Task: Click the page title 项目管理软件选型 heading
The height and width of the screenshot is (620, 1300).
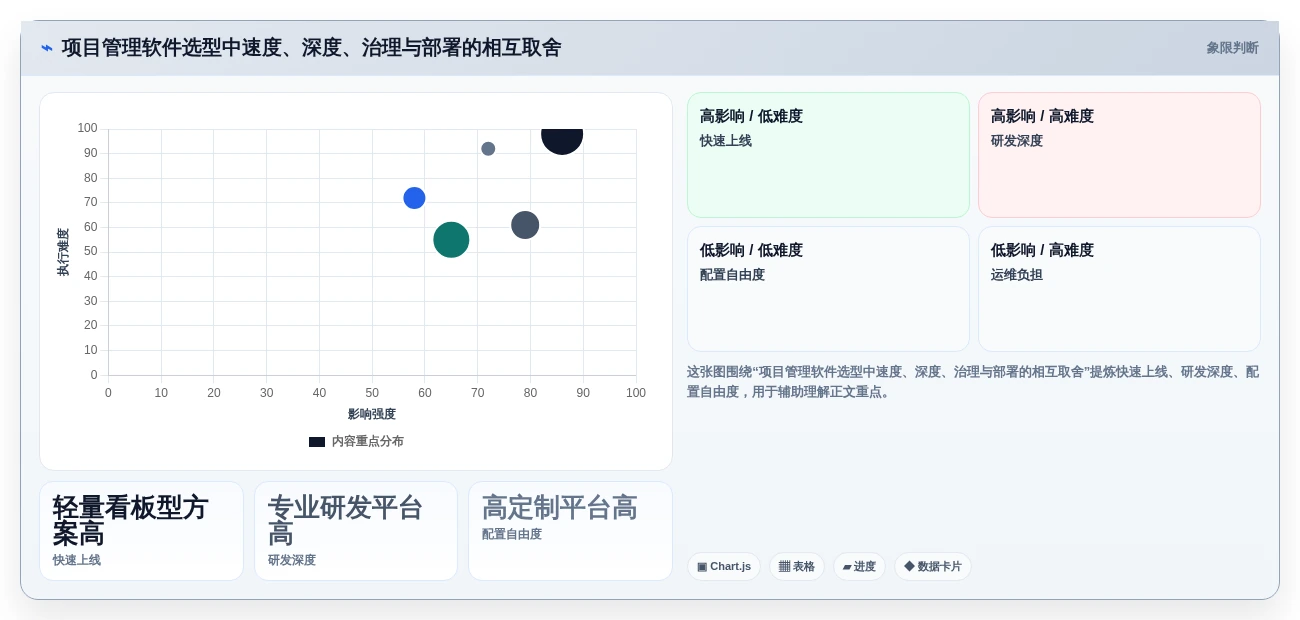Action: point(312,48)
